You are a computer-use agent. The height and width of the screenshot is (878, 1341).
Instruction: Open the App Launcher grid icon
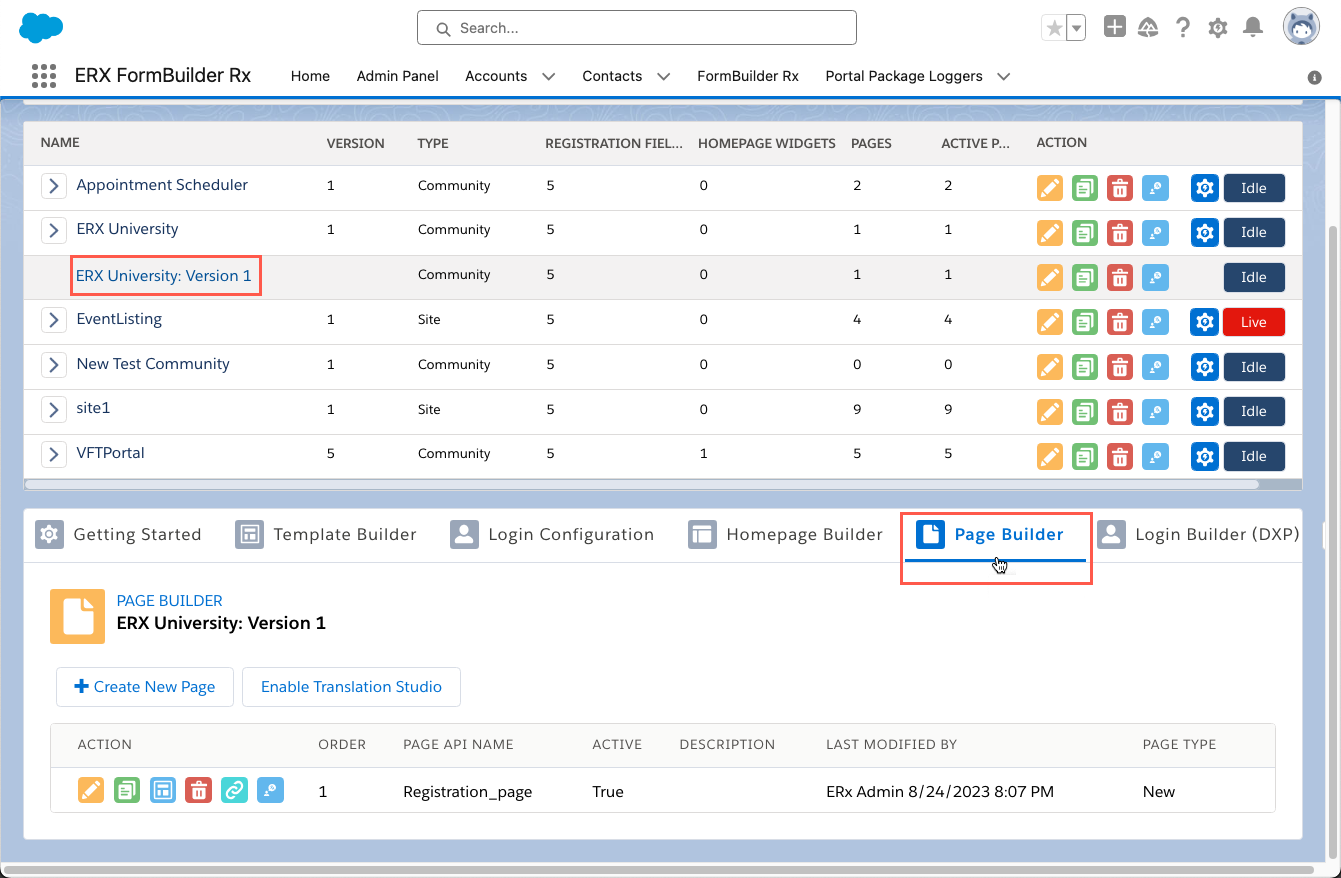pos(43,76)
